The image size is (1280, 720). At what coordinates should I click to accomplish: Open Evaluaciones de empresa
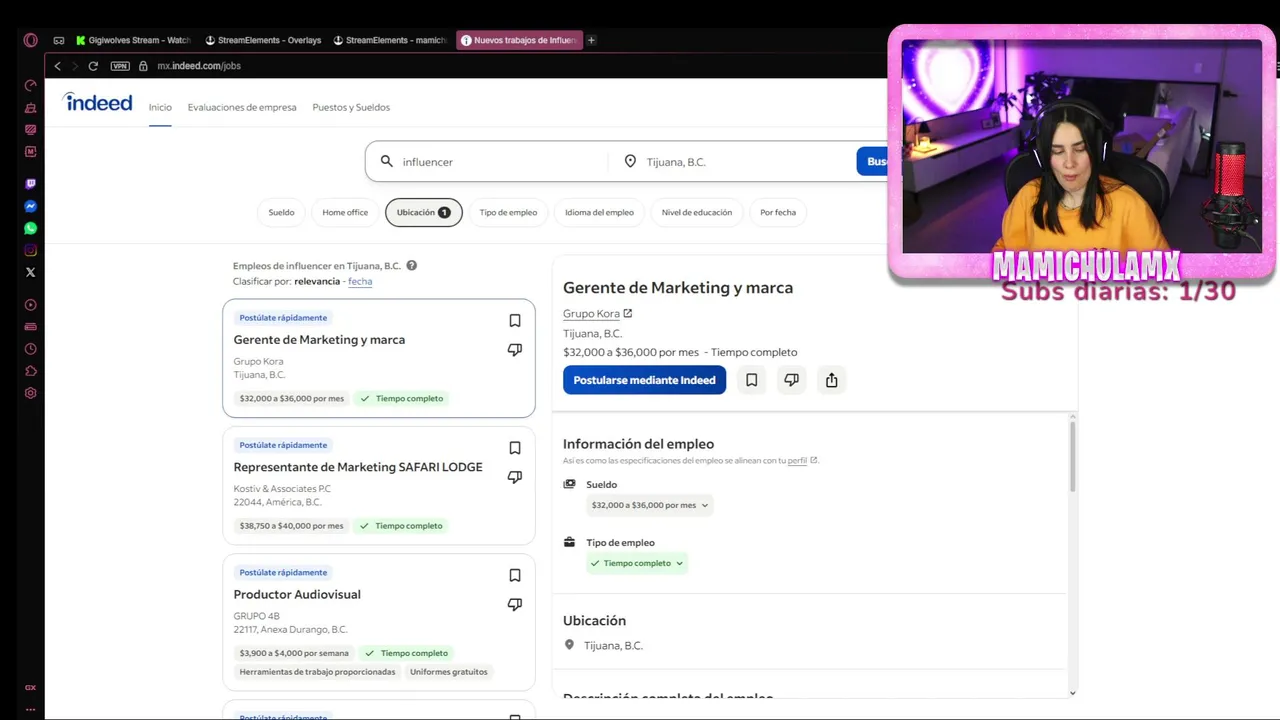(242, 107)
